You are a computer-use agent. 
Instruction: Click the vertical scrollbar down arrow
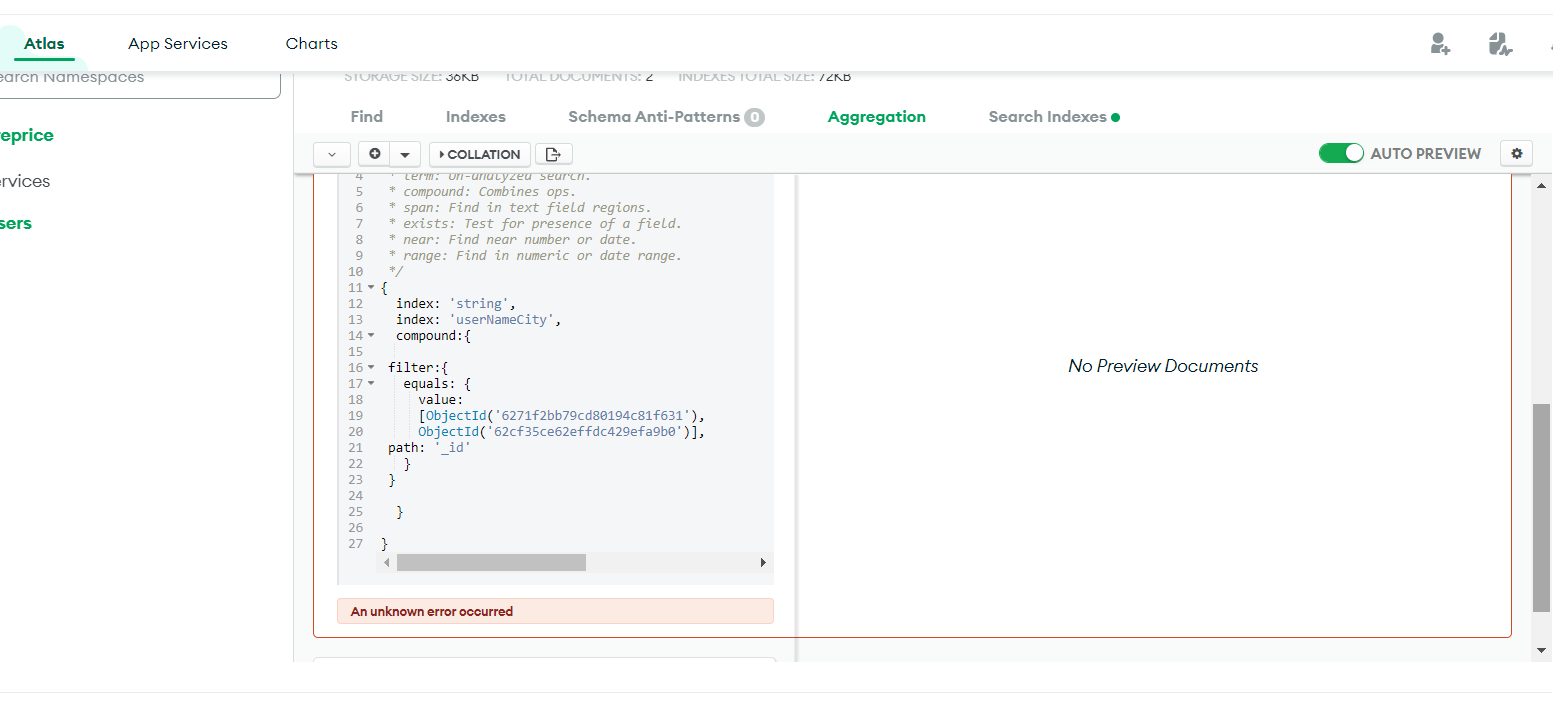(1541, 651)
